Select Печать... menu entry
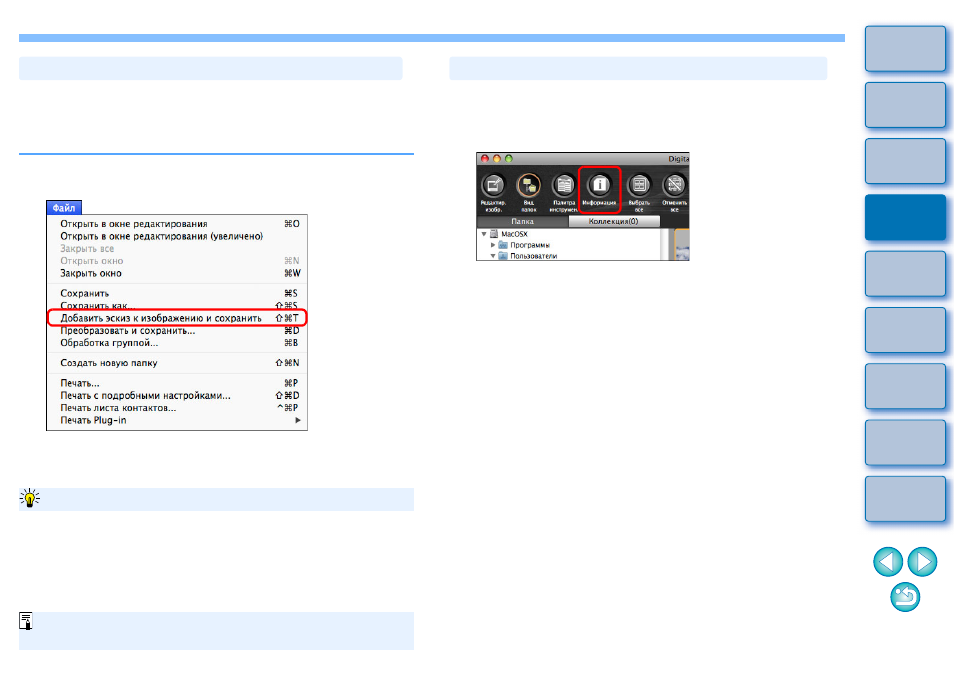 click(x=177, y=383)
